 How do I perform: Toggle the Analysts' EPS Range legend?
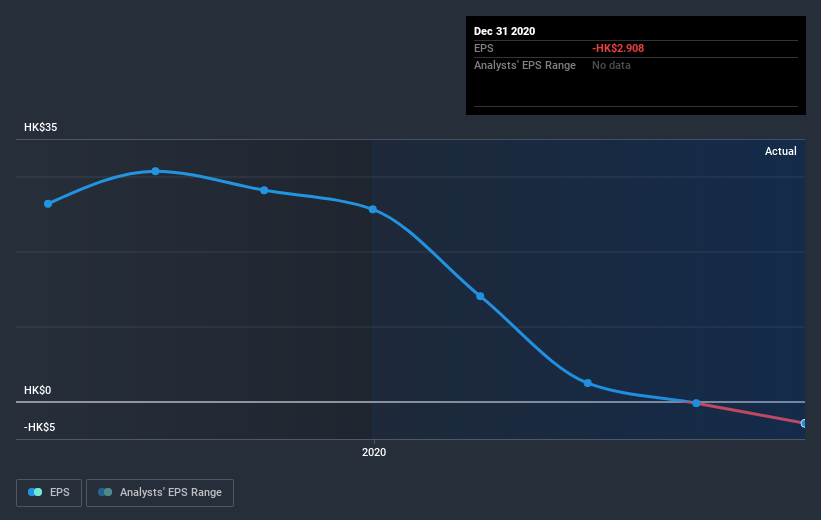coord(160,493)
